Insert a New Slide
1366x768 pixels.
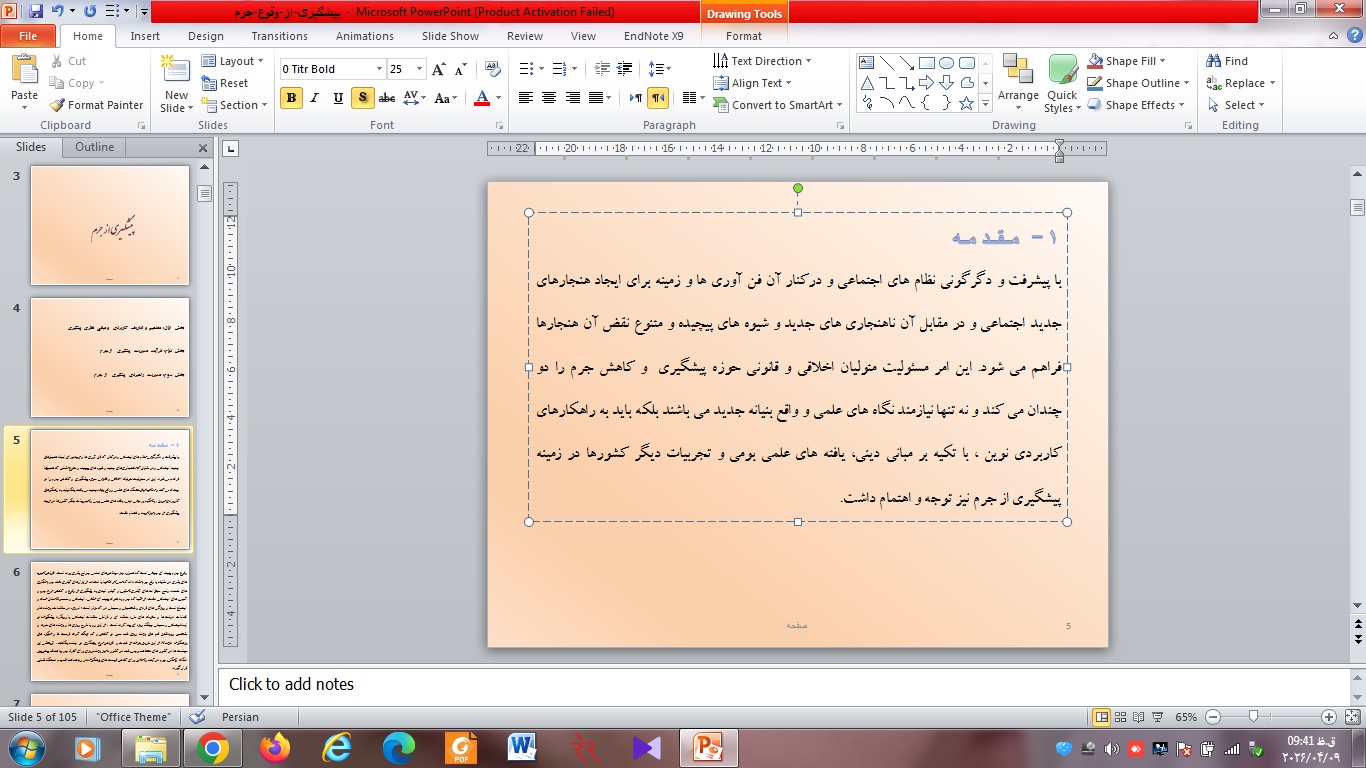[176, 83]
